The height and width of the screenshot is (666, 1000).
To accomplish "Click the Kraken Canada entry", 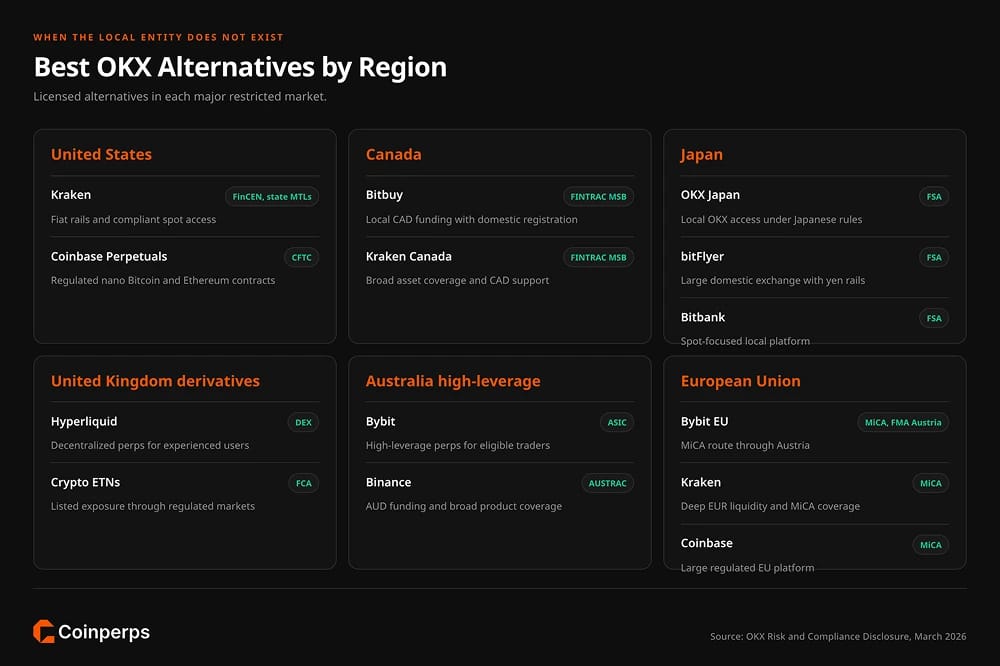I will pos(409,256).
